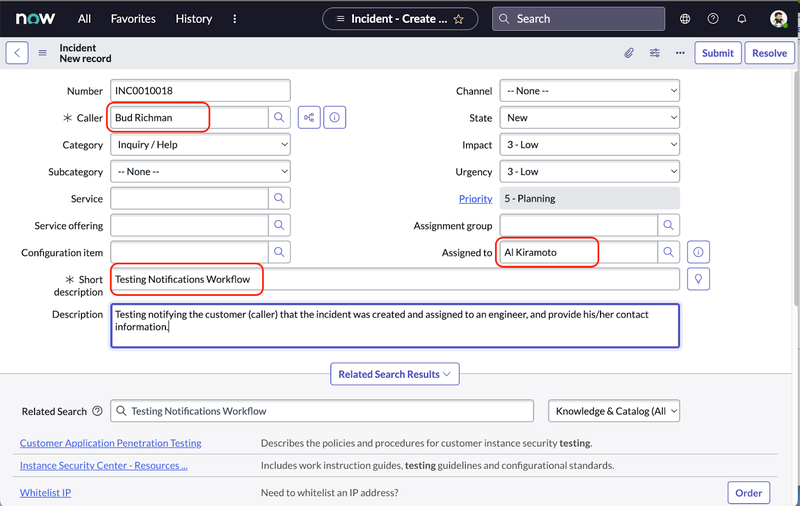Open the help question mark icon
The image size is (800, 506).
coord(713,18)
